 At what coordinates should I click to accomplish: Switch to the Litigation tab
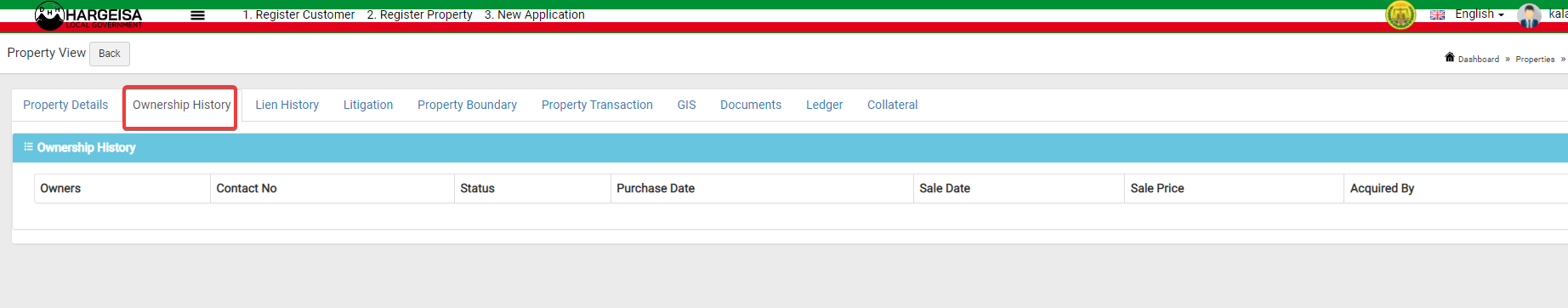point(368,105)
